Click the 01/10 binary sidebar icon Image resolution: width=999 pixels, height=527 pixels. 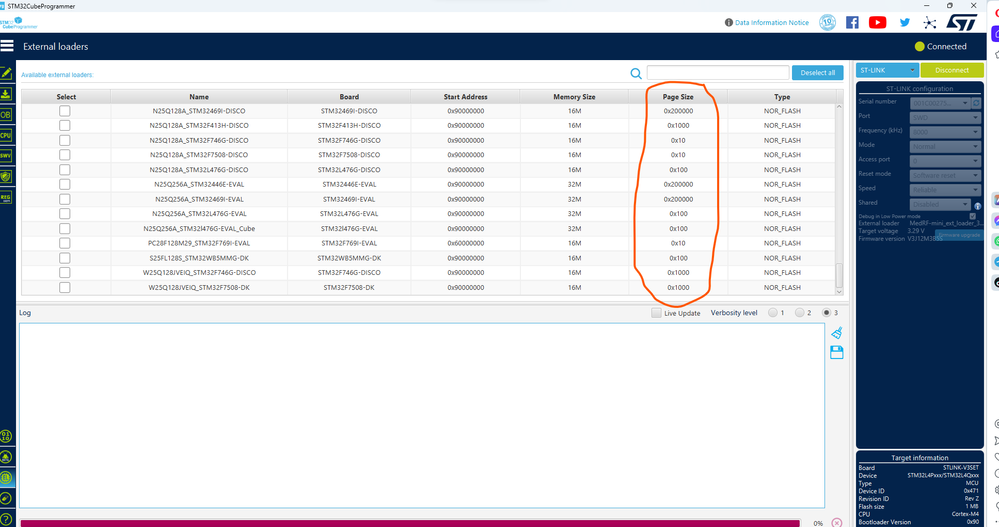coord(6,437)
